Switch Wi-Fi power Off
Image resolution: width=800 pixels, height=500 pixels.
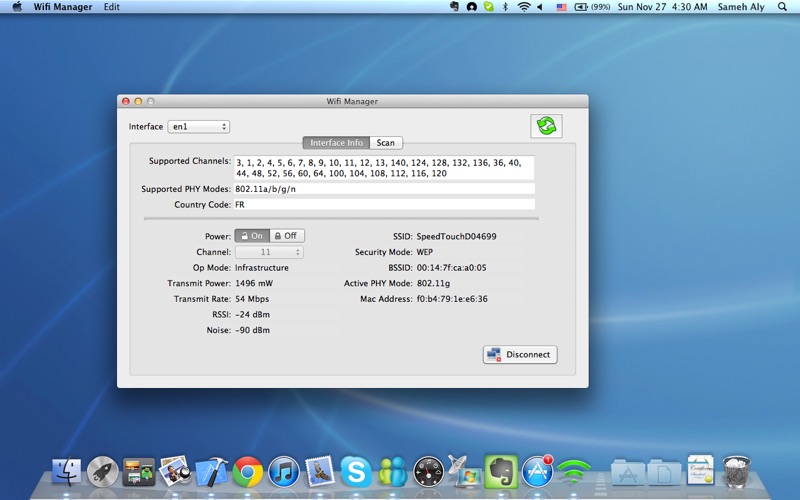tap(287, 236)
